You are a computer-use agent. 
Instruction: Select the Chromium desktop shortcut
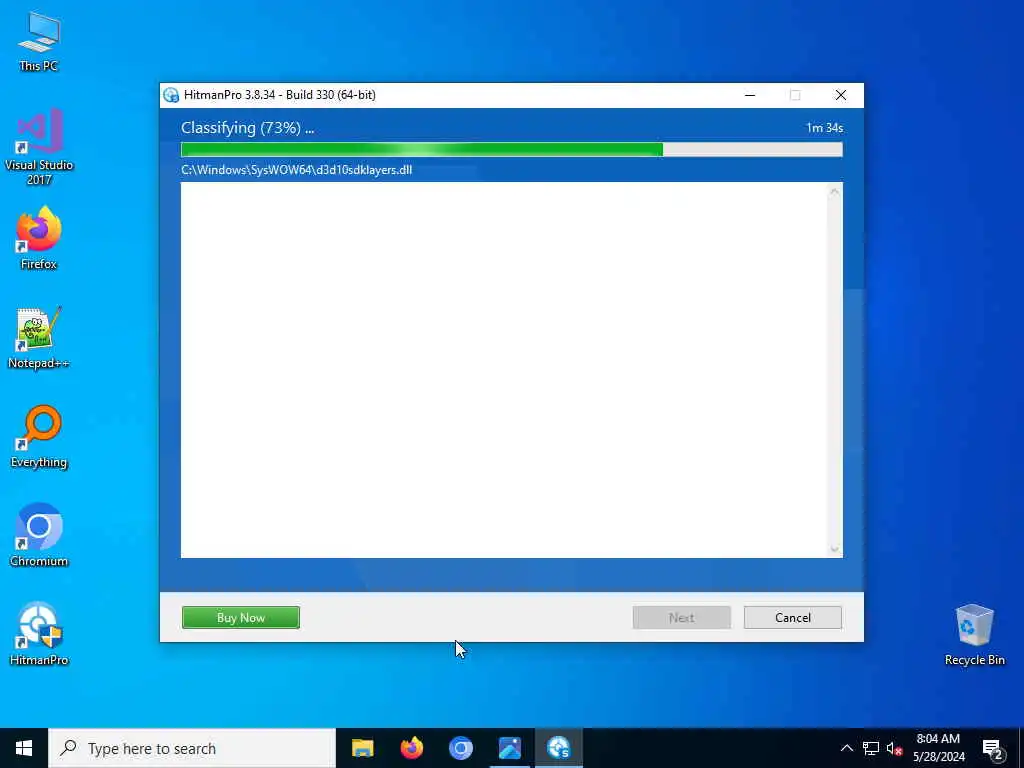tap(39, 535)
